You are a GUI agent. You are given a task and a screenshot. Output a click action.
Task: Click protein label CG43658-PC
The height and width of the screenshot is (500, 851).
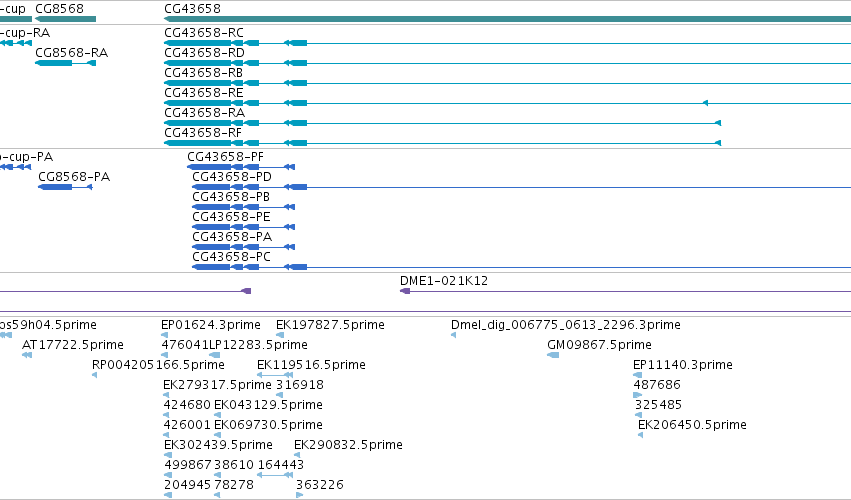point(231,257)
